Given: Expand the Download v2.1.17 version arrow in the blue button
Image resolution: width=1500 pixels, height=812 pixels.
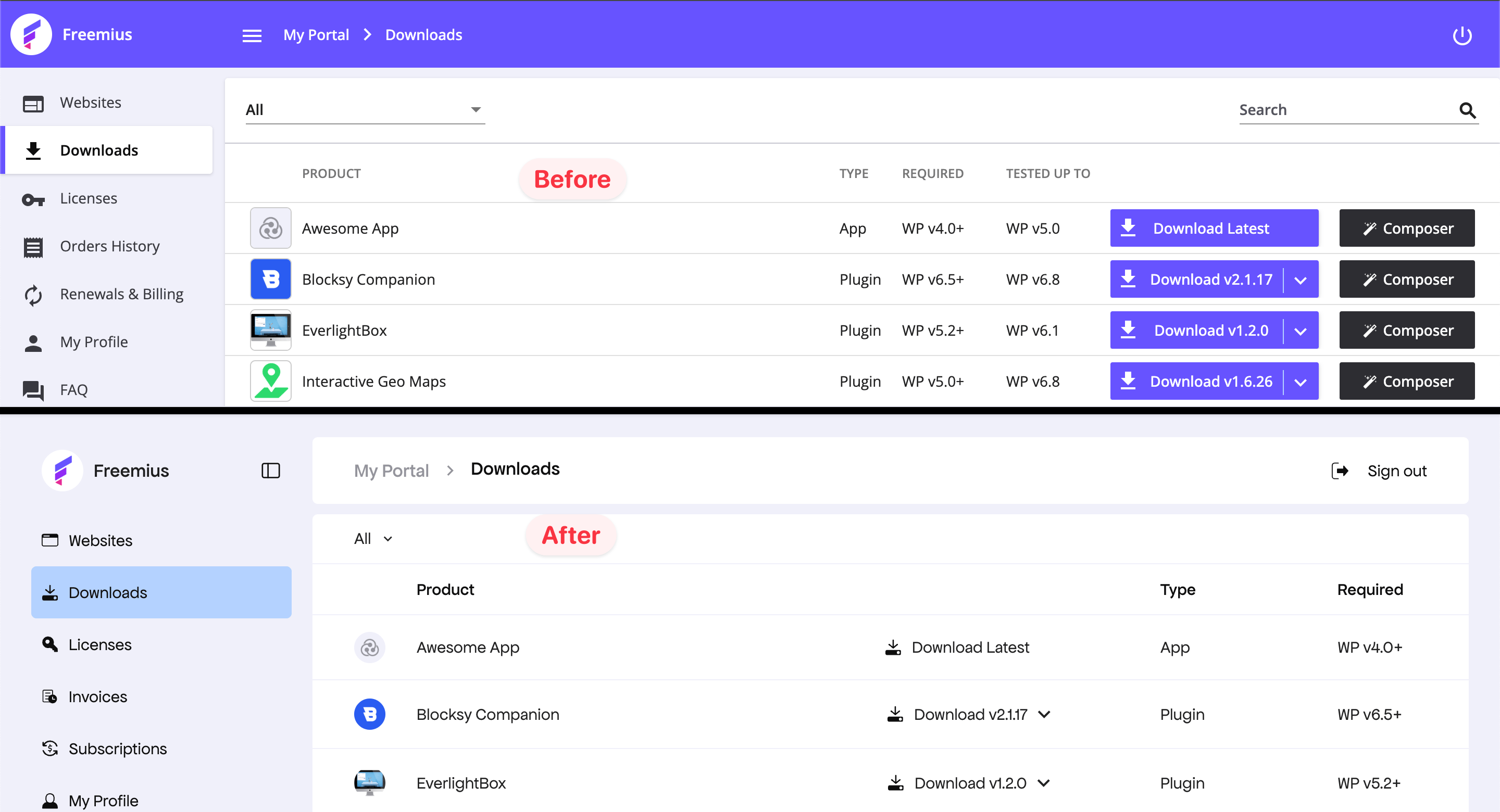Looking at the screenshot, I should point(1301,280).
